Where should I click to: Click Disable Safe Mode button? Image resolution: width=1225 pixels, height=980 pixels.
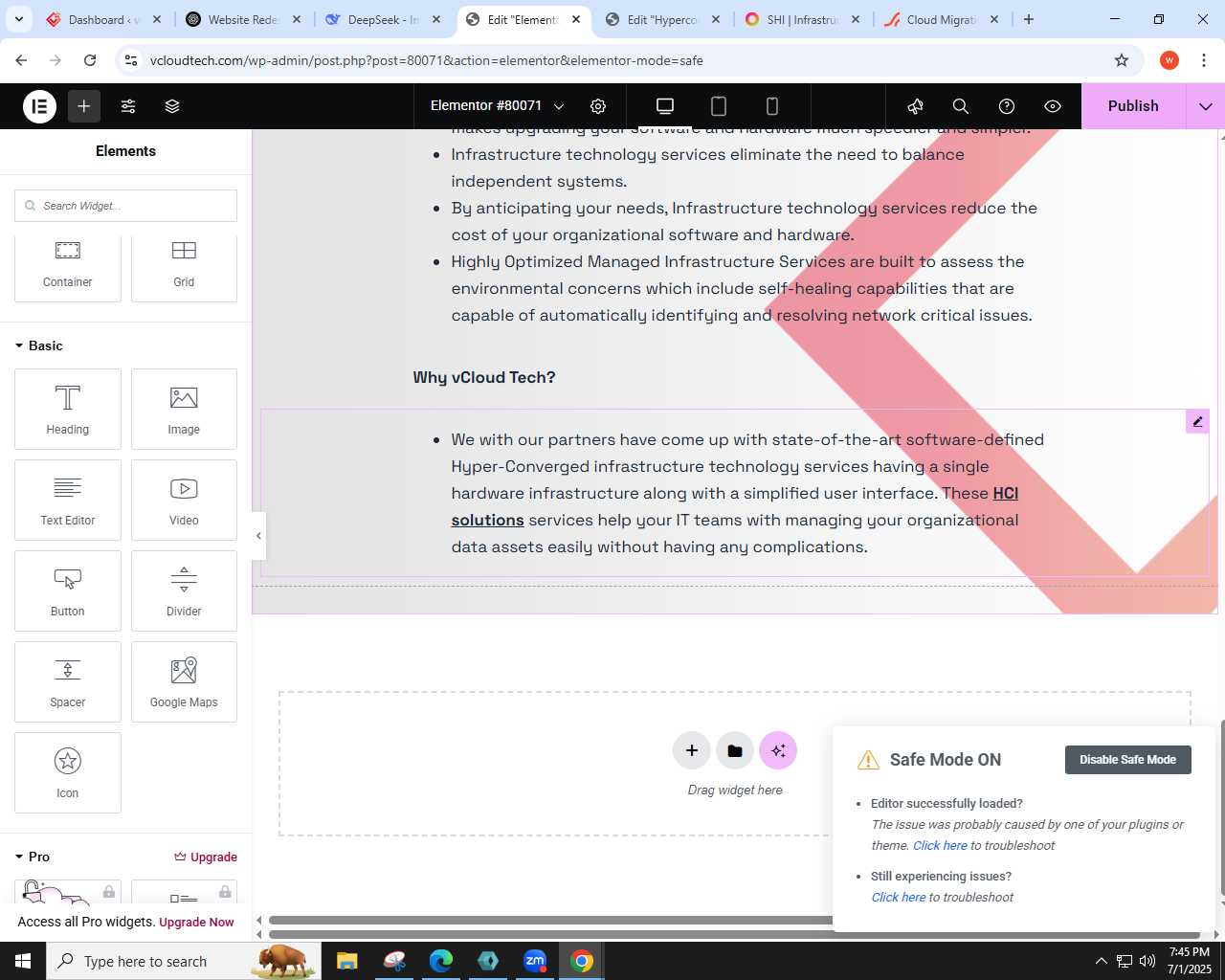(x=1127, y=760)
